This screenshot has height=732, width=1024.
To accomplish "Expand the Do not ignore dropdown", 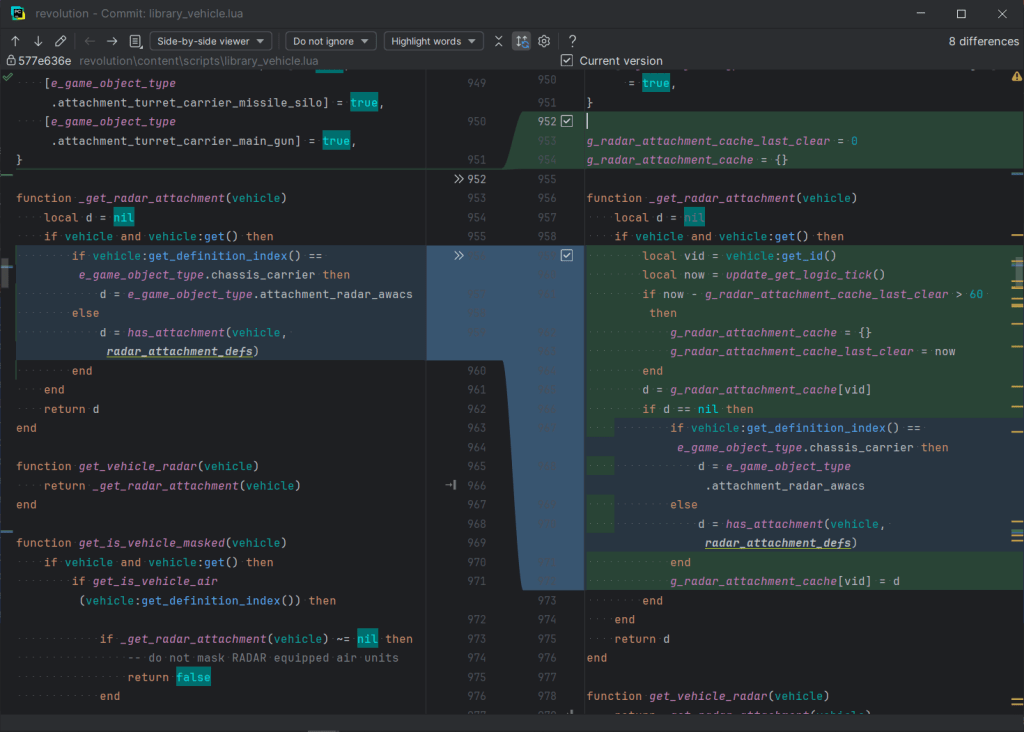I will pyautogui.click(x=330, y=41).
